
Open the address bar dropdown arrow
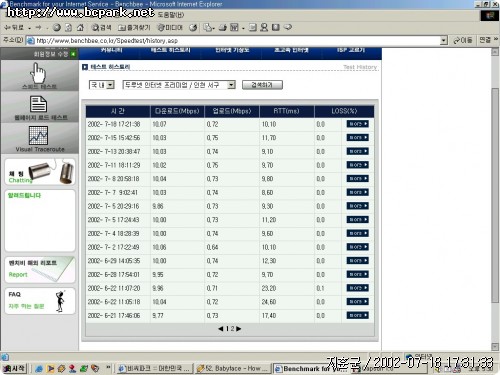pyautogui.click(x=444, y=41)
